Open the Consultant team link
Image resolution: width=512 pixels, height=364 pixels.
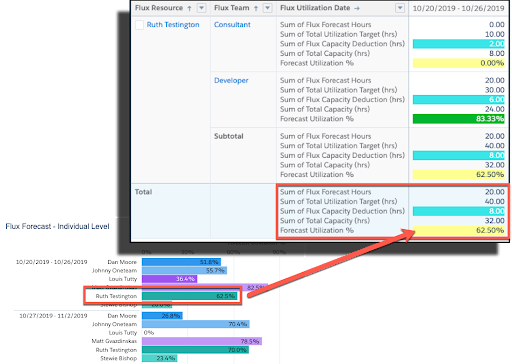232,25
